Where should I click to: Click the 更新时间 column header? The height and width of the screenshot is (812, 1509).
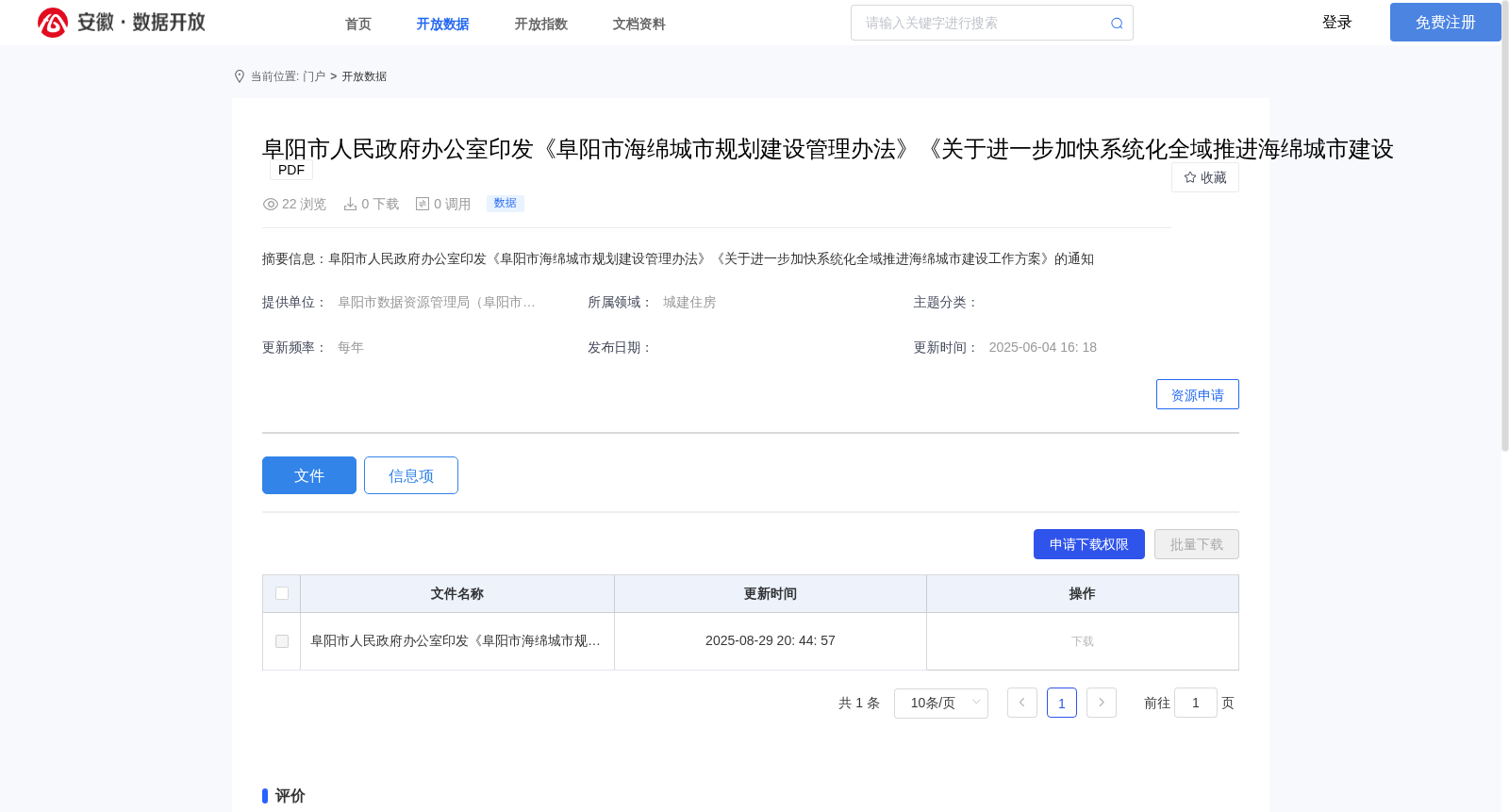[x=771, y=594]
